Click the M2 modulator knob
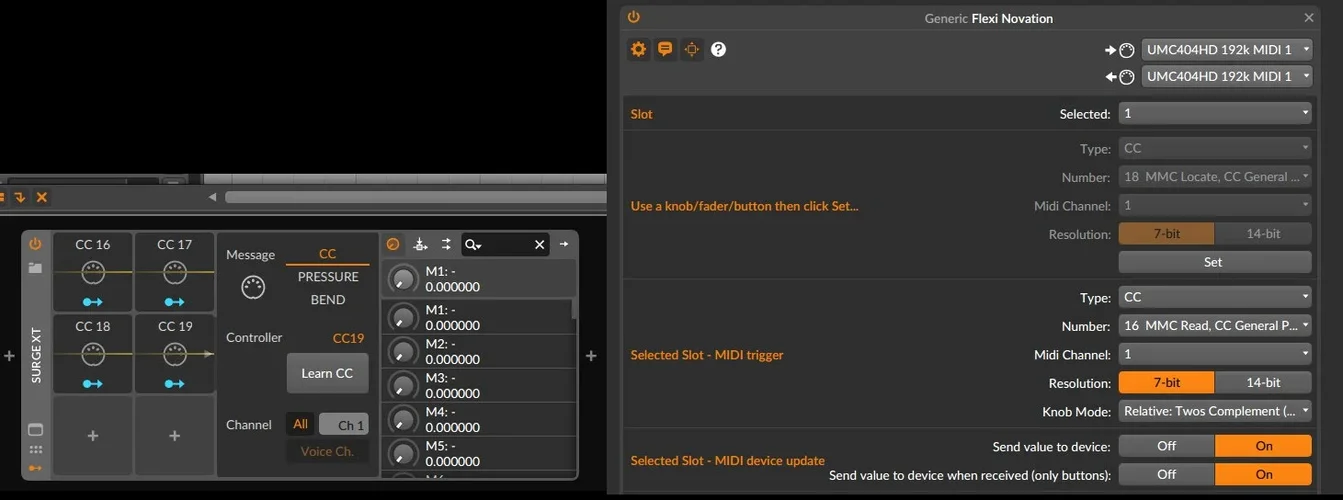 402,352
